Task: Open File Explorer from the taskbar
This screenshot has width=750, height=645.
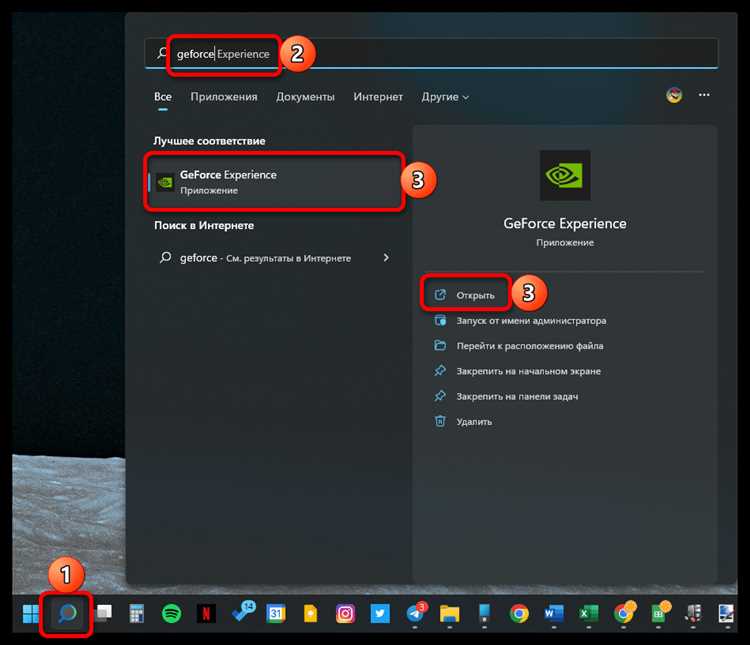Action: [450, 614]
